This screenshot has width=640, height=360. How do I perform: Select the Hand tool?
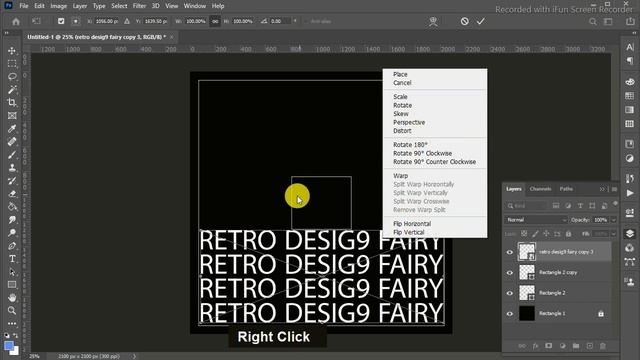12,298
